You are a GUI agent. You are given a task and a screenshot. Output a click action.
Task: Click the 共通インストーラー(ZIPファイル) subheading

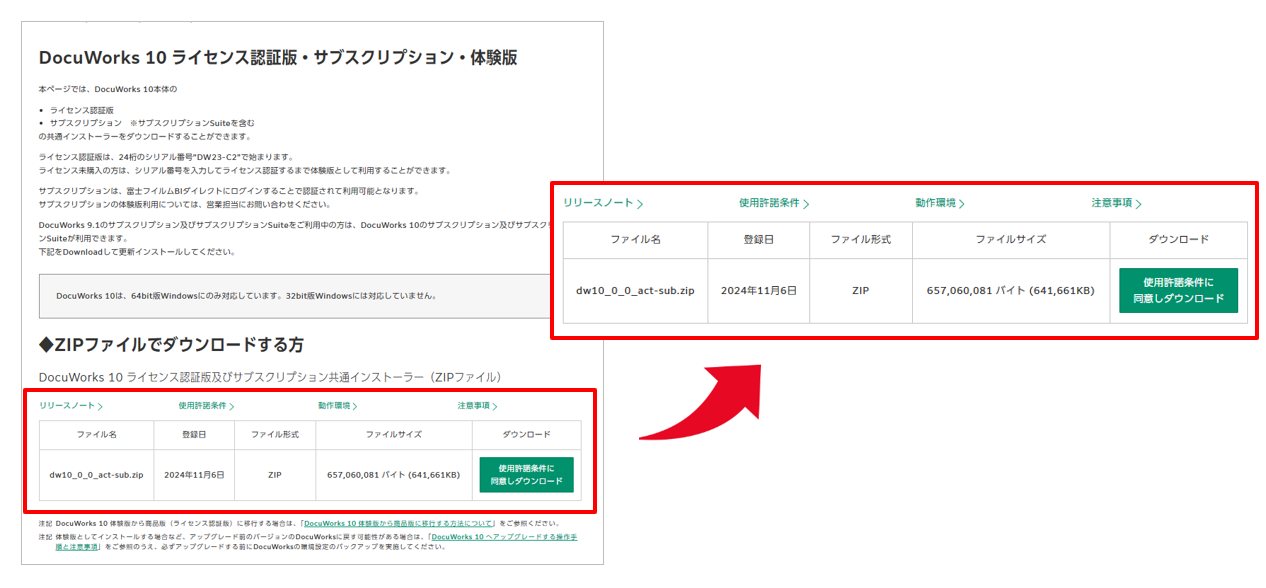[x=269, y=377]
